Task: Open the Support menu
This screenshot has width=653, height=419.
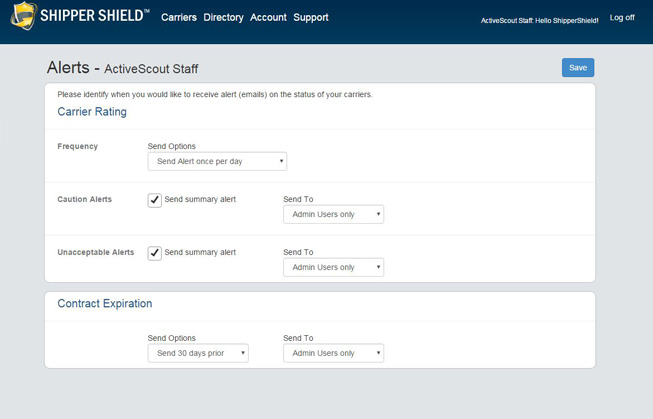Action: coord(311,18)
